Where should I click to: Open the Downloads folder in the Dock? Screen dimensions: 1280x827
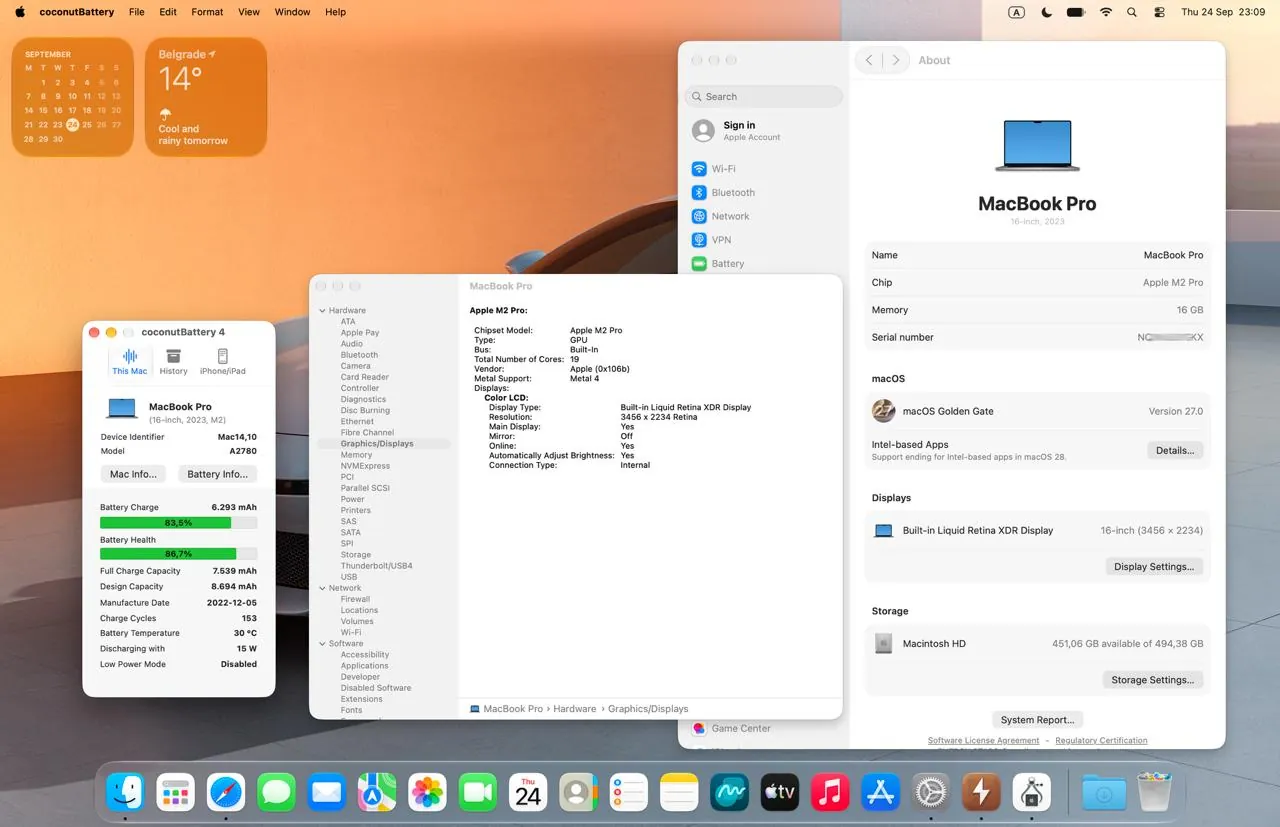click(x=1104, y=793)
